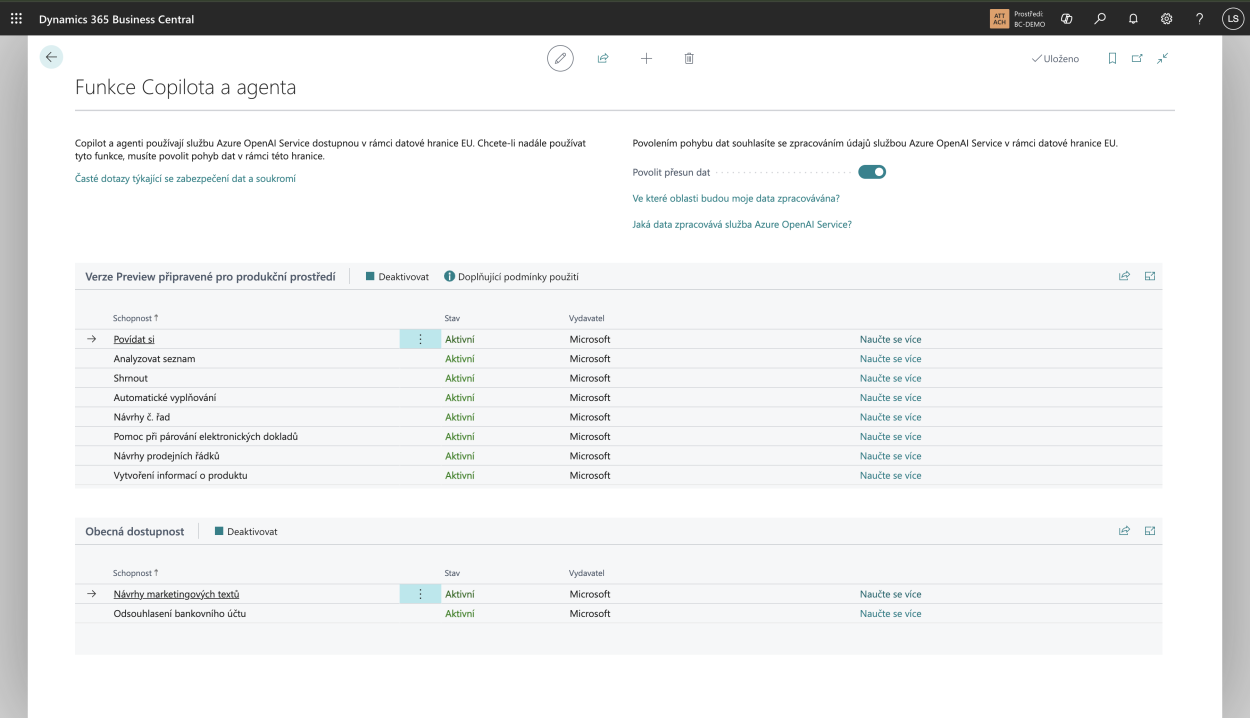Click the share icon in top toolbar

coord(603,59)
